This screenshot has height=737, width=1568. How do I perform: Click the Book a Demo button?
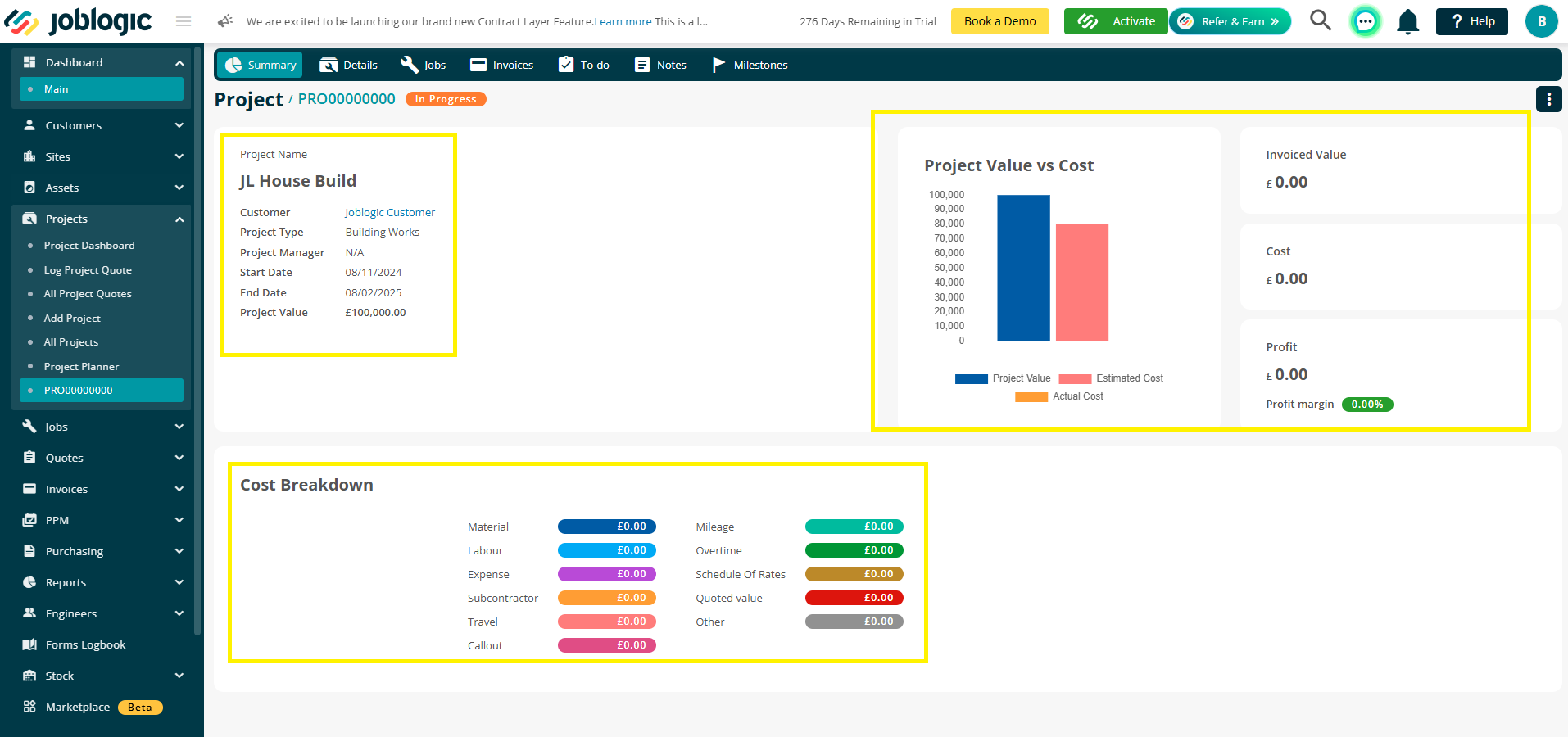point(999,21)
